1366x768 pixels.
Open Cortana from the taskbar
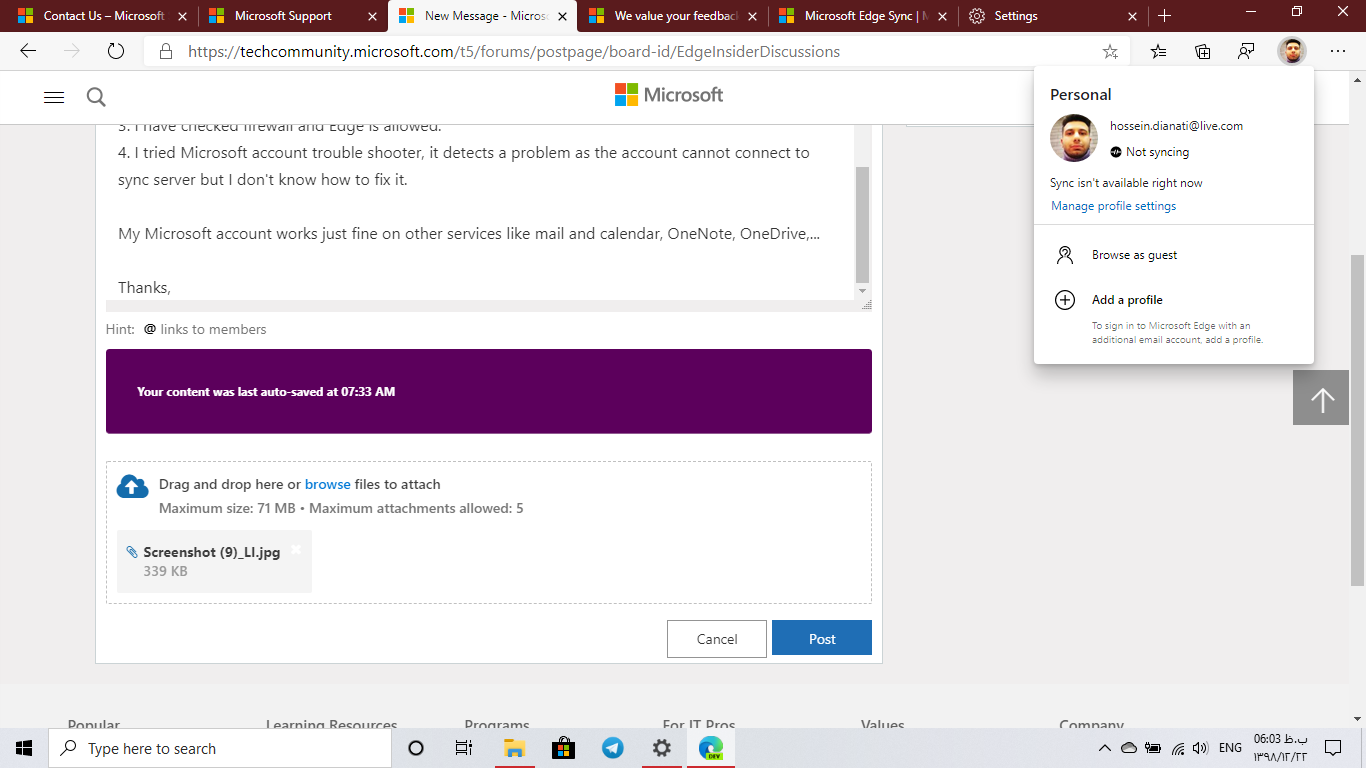(x=416, y=748)
